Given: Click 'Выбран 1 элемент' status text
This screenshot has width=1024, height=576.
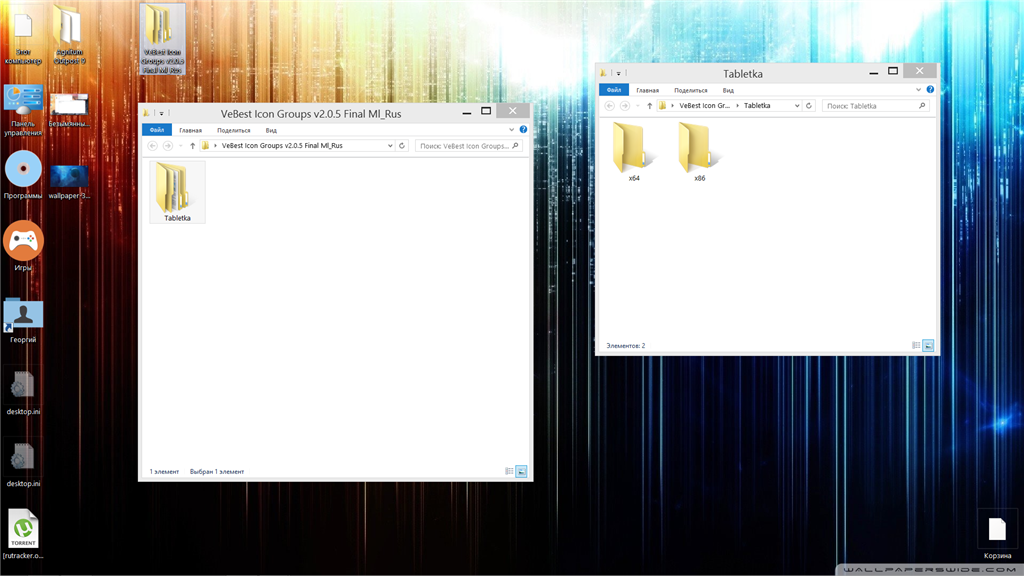Looking at the screenshot, I should tap(217, 472).
